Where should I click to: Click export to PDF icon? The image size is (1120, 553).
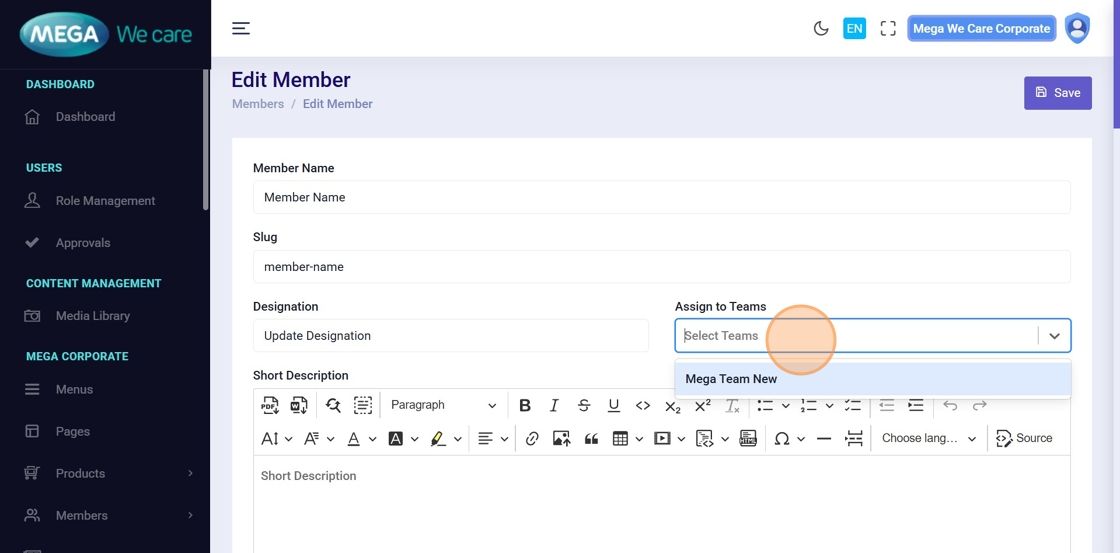tap(270, 405)
